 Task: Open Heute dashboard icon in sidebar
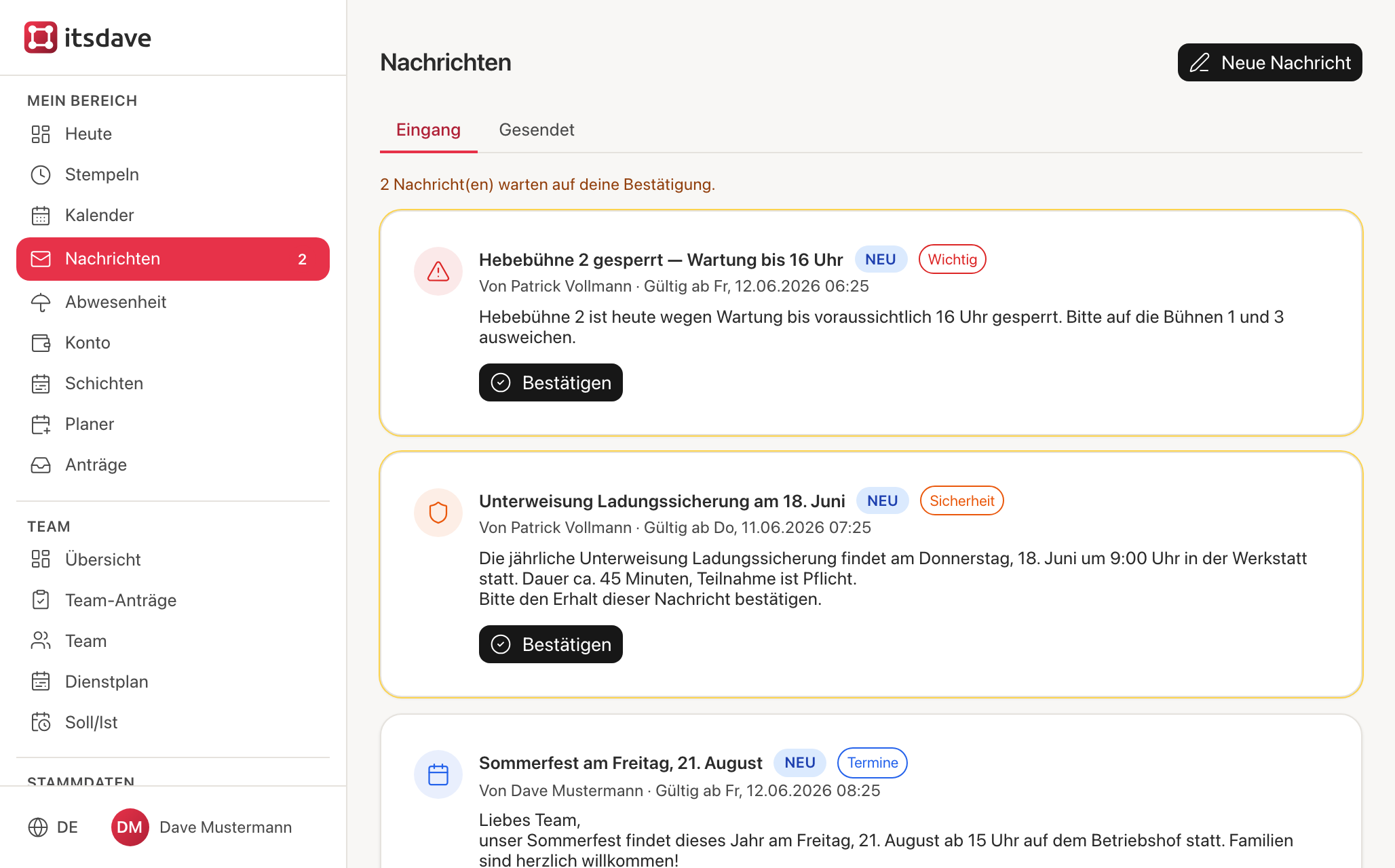pyautogui.click(x=41, y=134)
